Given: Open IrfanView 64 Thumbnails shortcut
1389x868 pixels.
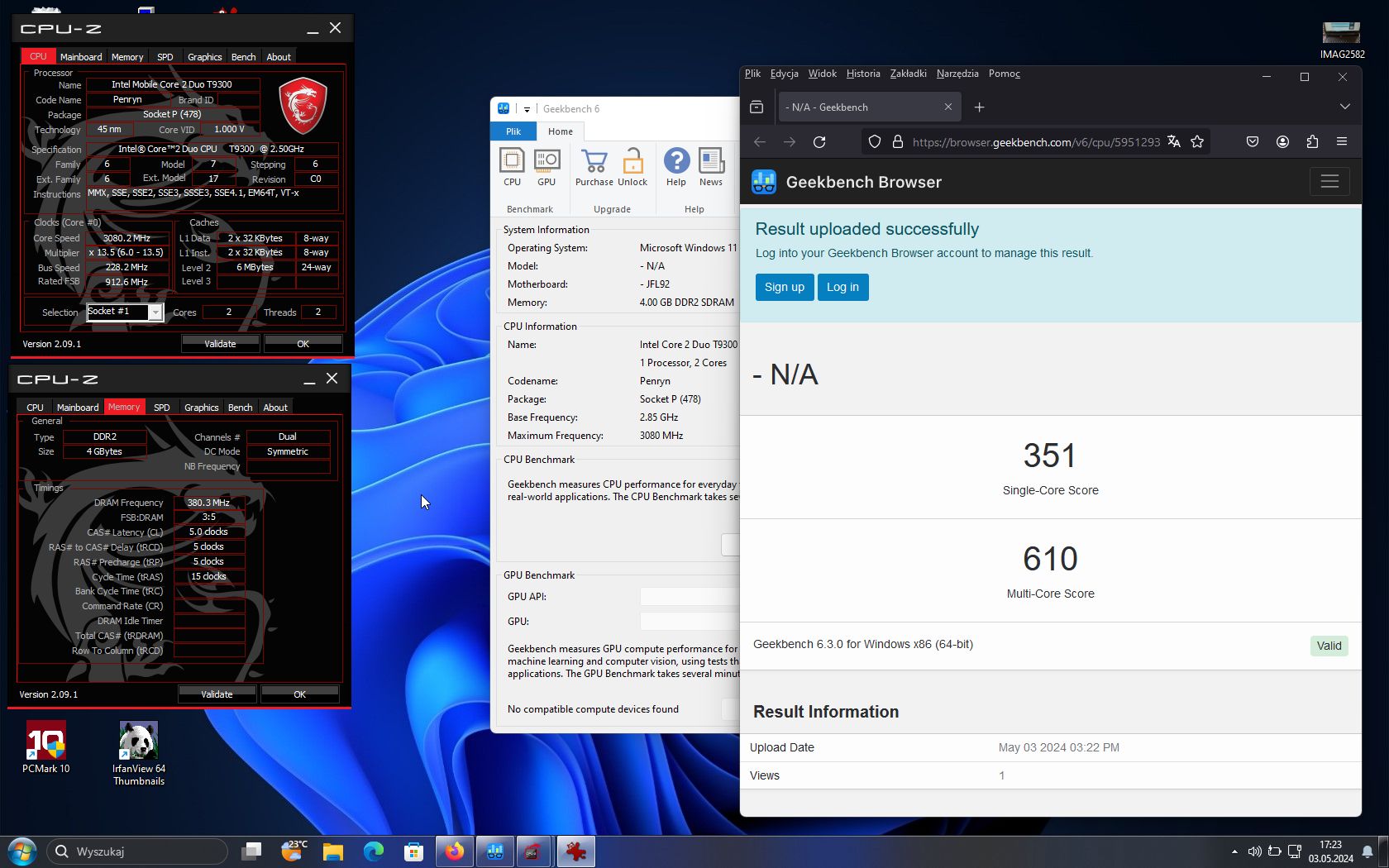Looking at the screenshot, I should click(x=138, y=753).
